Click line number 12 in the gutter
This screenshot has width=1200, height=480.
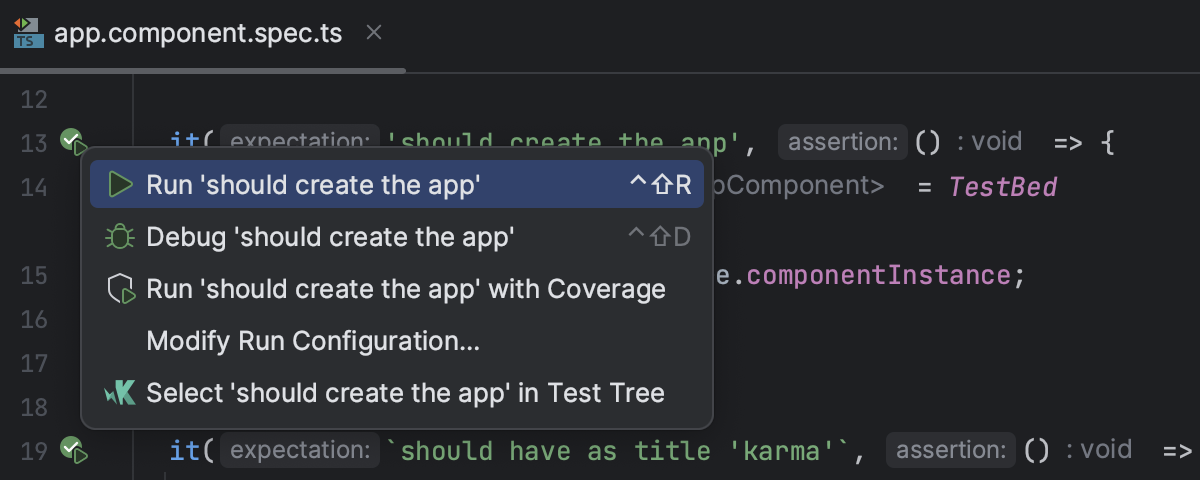tap(34, 100)
